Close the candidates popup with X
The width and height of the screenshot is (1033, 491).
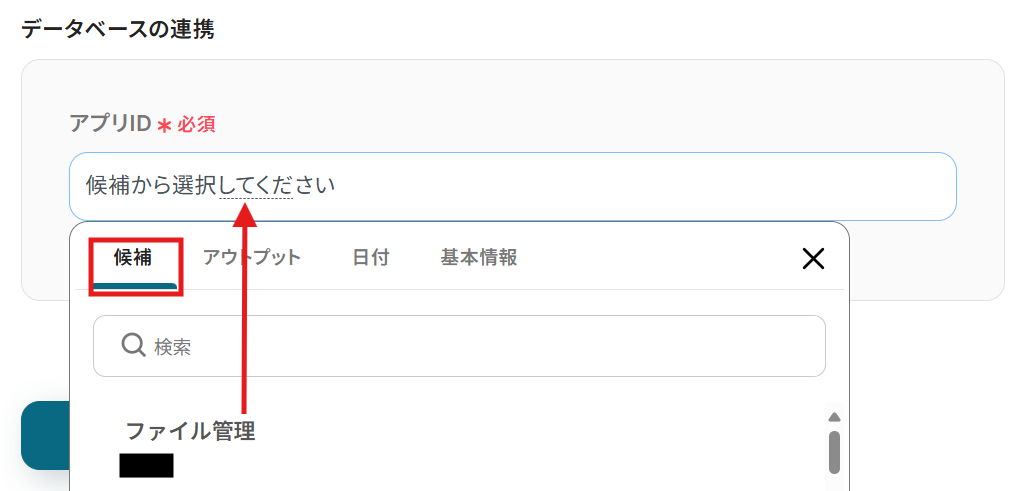point(814,259)
